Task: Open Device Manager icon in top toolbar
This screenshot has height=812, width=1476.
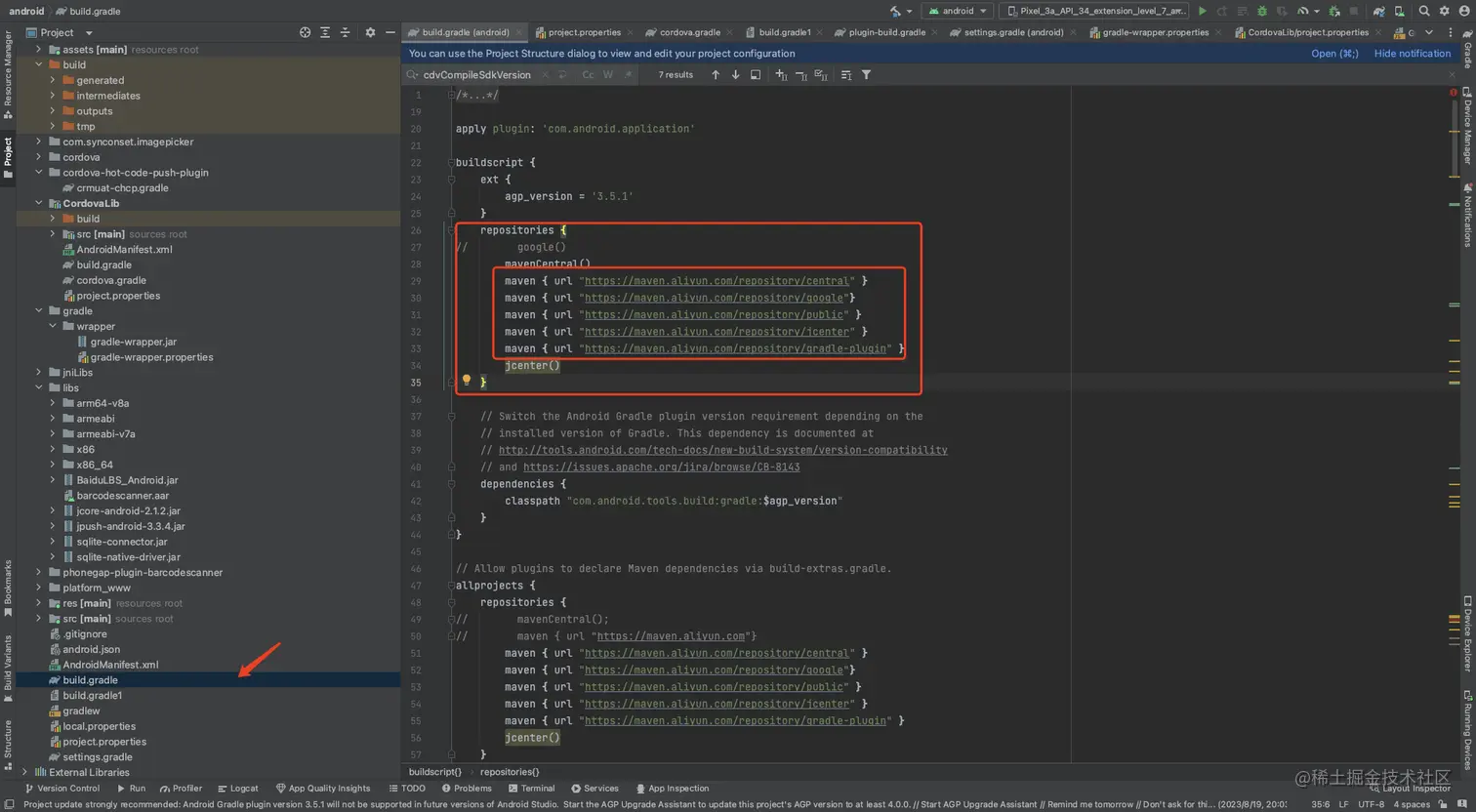Action: [1400, 11]
